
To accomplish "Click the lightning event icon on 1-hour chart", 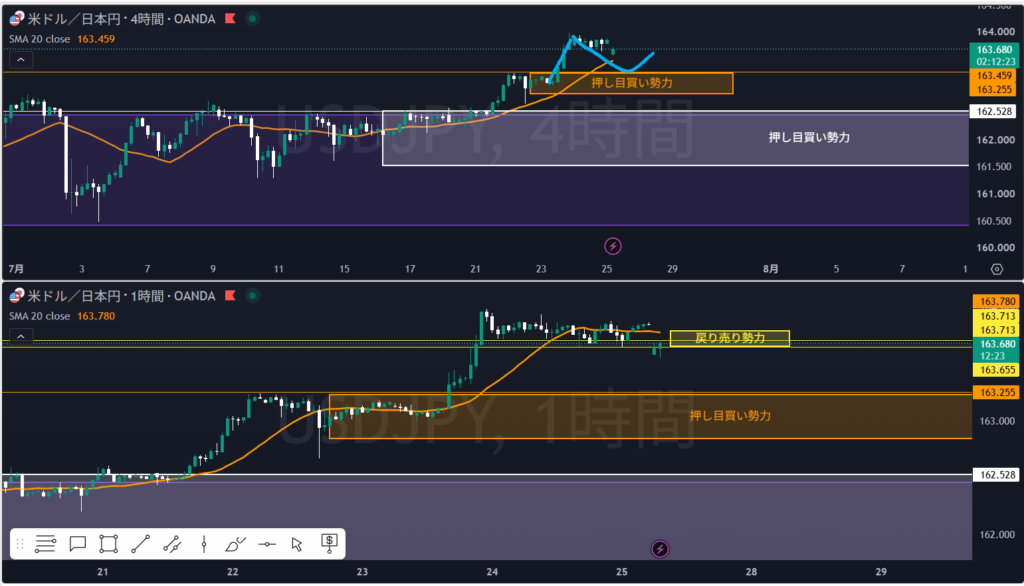I will click(x=660, y=549).
